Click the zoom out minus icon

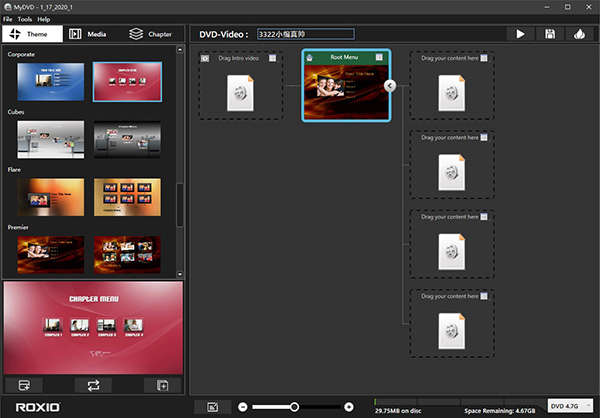click(243, 407)
